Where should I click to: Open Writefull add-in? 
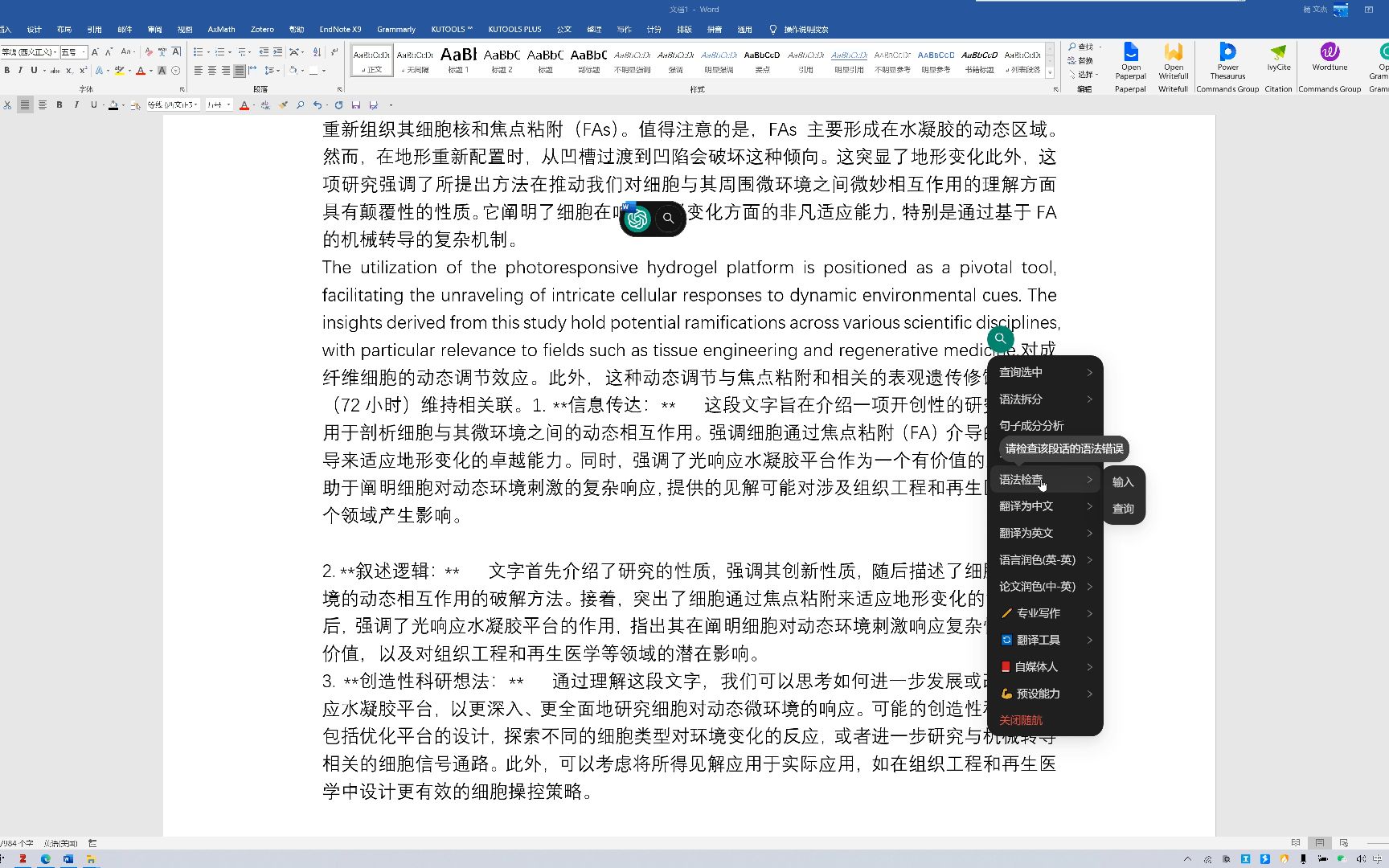point(1174,61)
